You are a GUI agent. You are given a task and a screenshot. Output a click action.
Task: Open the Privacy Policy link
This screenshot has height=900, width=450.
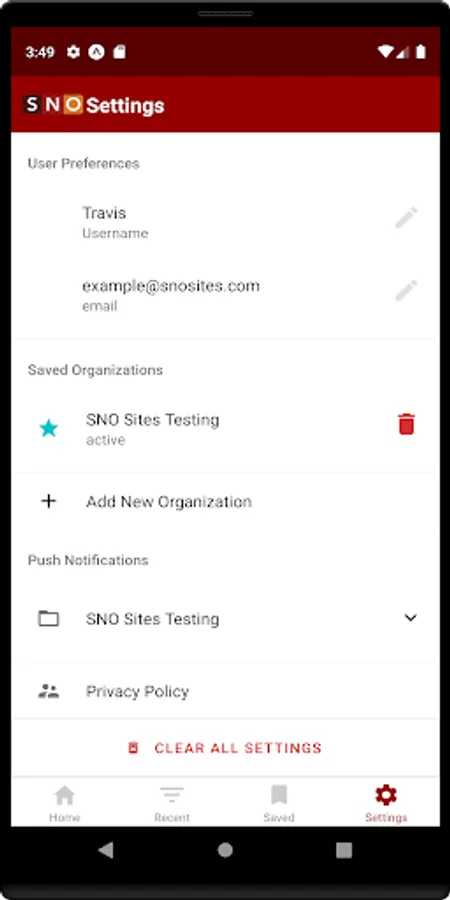tap(138, 691)
